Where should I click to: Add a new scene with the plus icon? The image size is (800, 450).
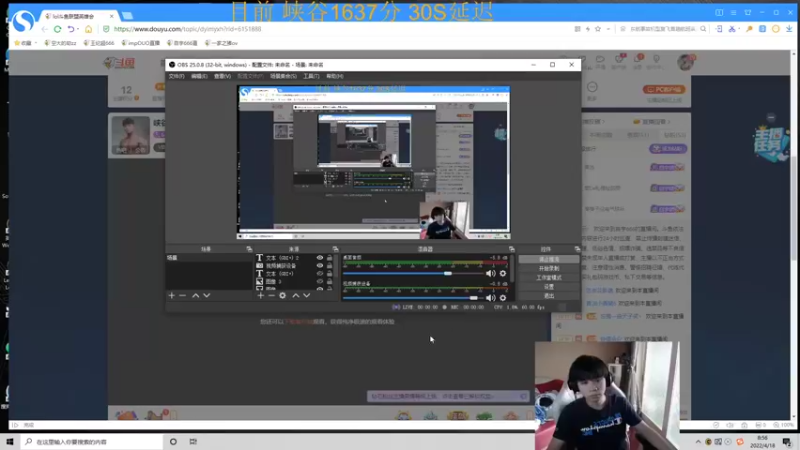(x=171, y=295)
